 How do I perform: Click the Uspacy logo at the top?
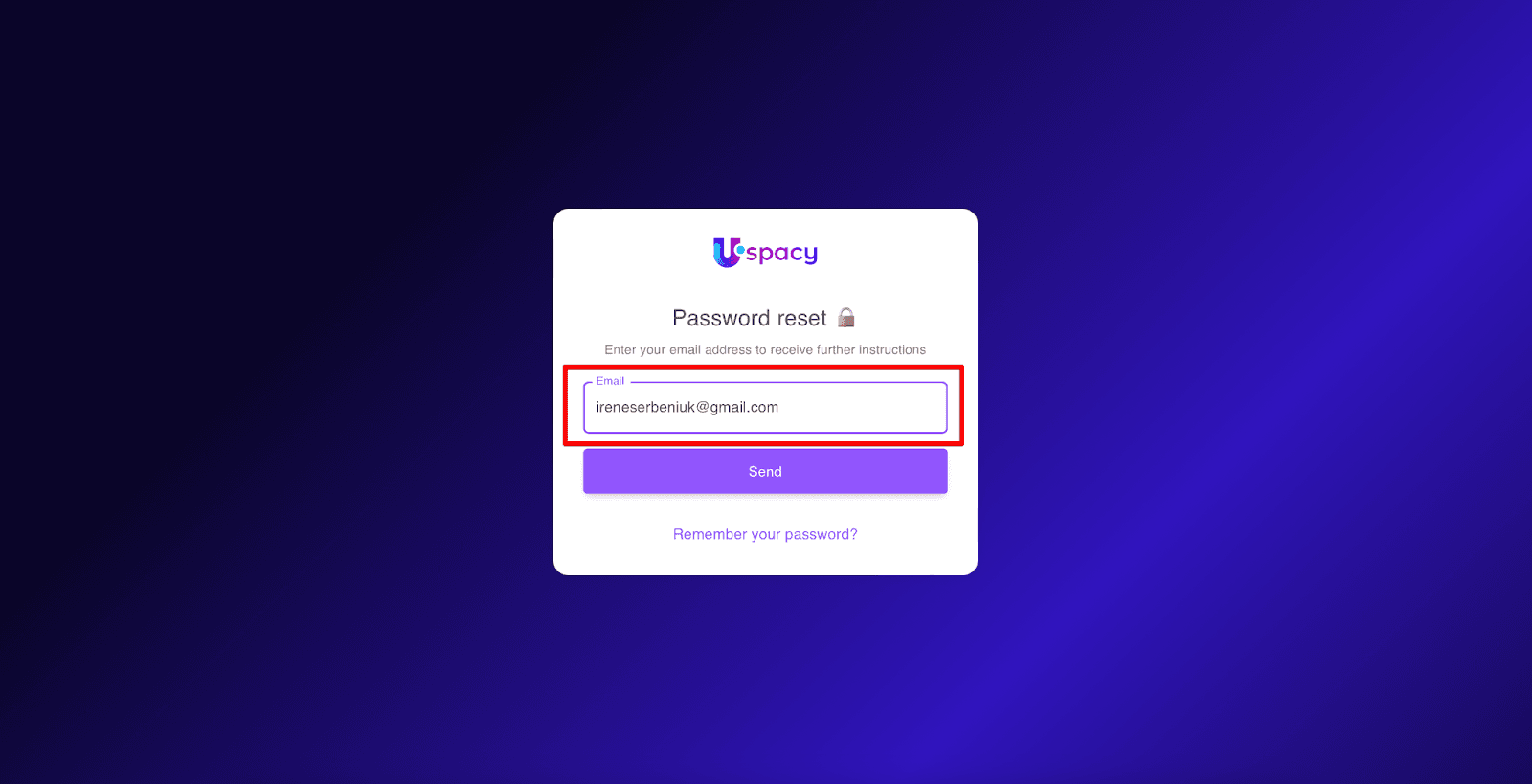coord(765,252)
